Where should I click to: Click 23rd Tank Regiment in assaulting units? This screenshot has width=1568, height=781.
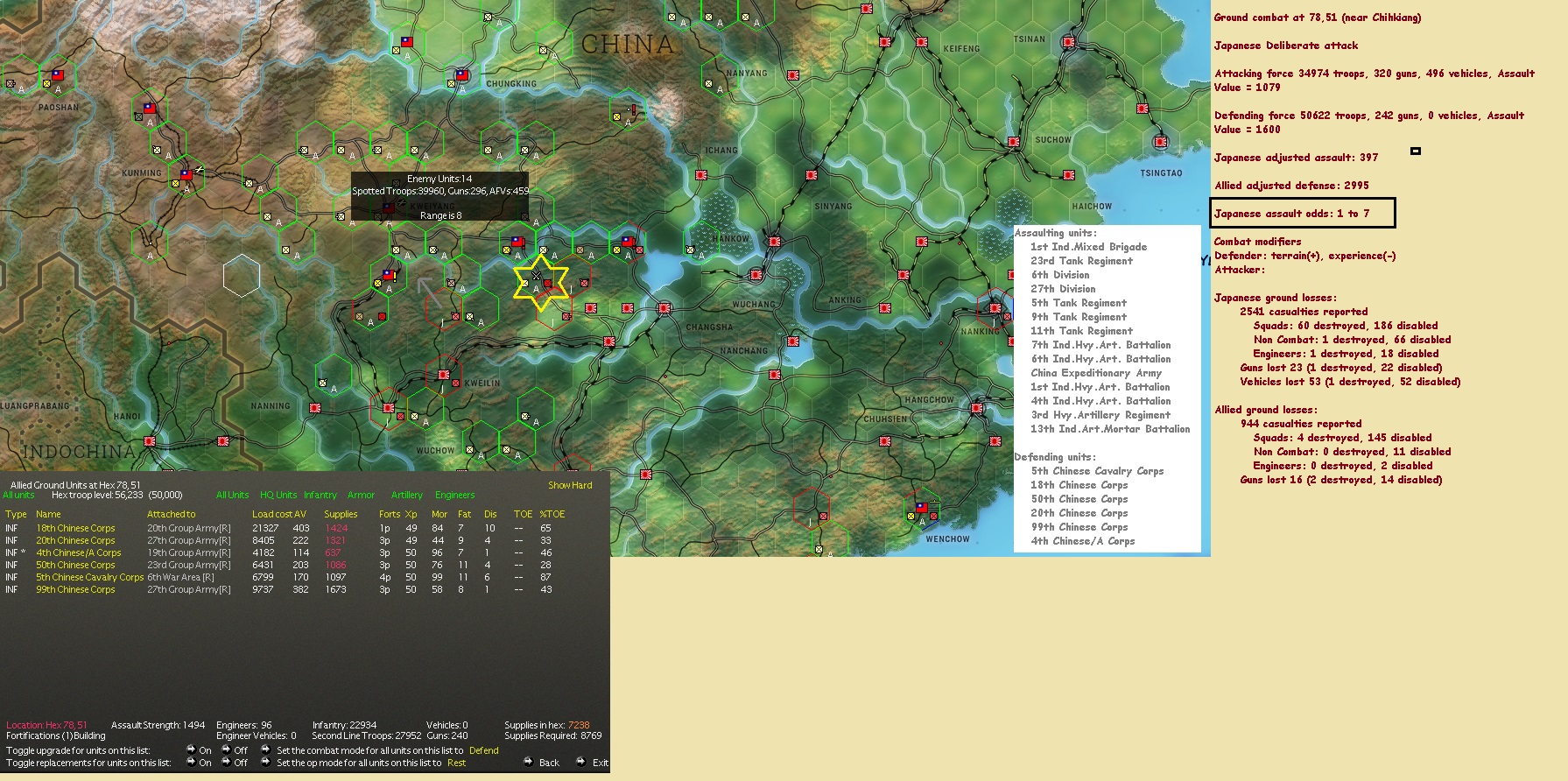(1081, 261)
